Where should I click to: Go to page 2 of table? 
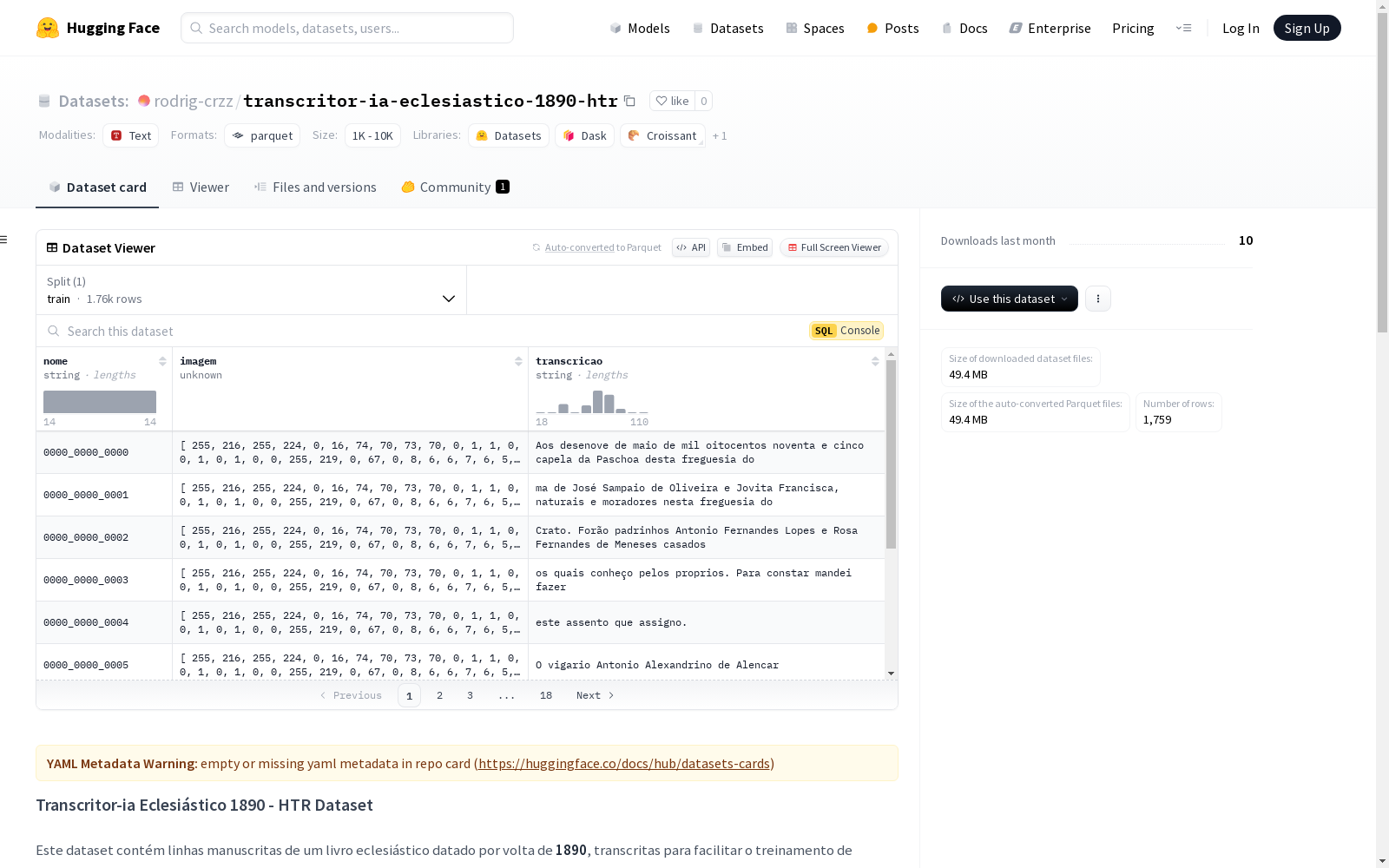click(x=439, y=695)
